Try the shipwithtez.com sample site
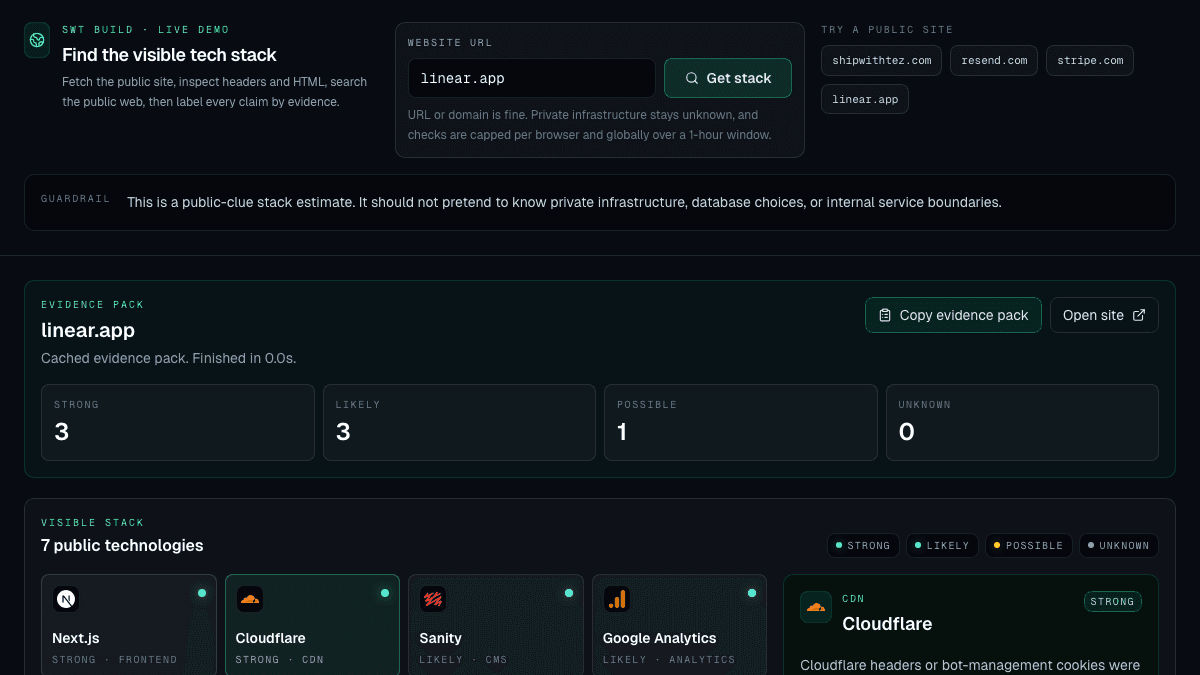 (882, 61)
